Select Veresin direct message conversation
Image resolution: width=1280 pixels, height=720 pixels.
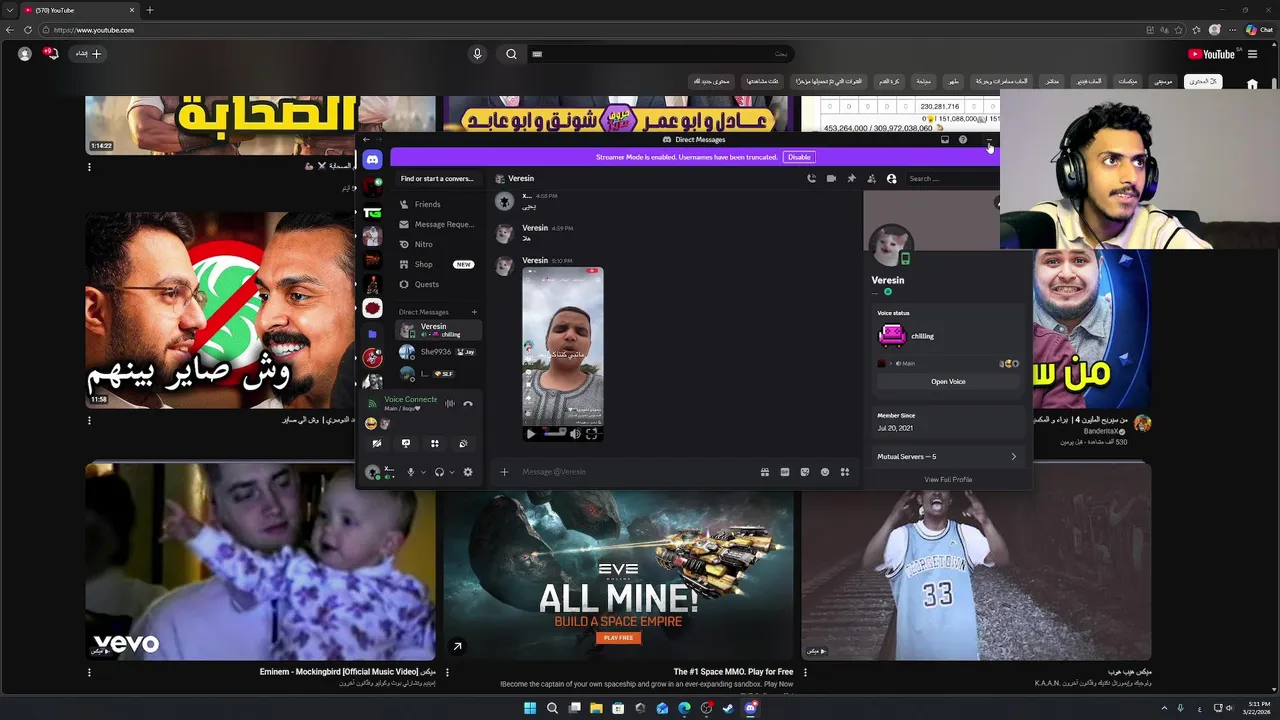[x=438, y=330]
